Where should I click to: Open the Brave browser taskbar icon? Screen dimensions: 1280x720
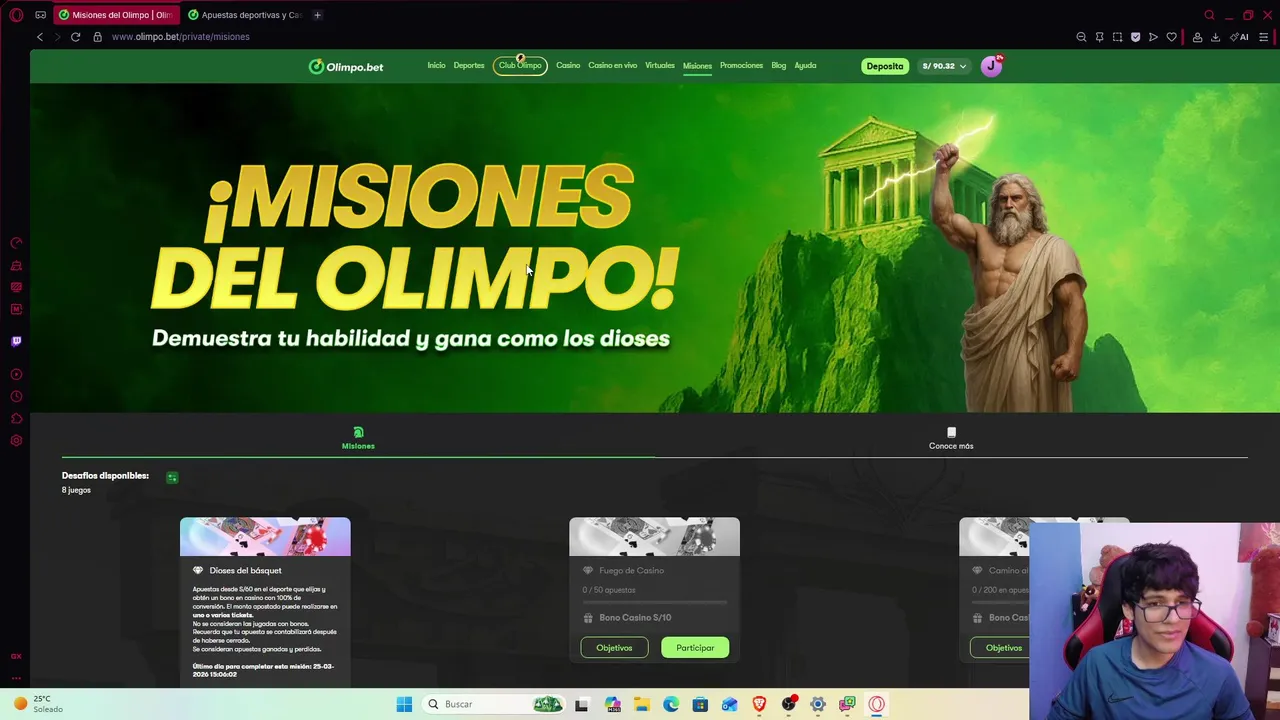pos(759,704)
